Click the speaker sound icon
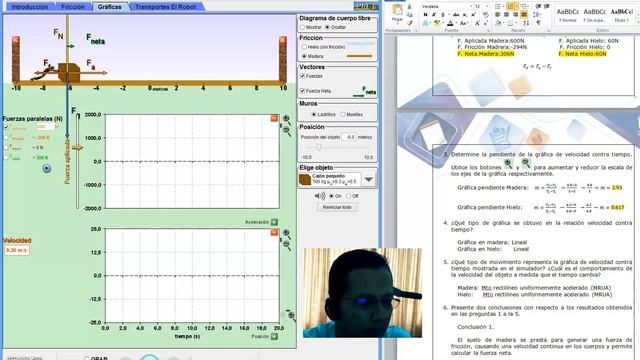Screen dimensions: 640x360 click(x=320, y=196)
